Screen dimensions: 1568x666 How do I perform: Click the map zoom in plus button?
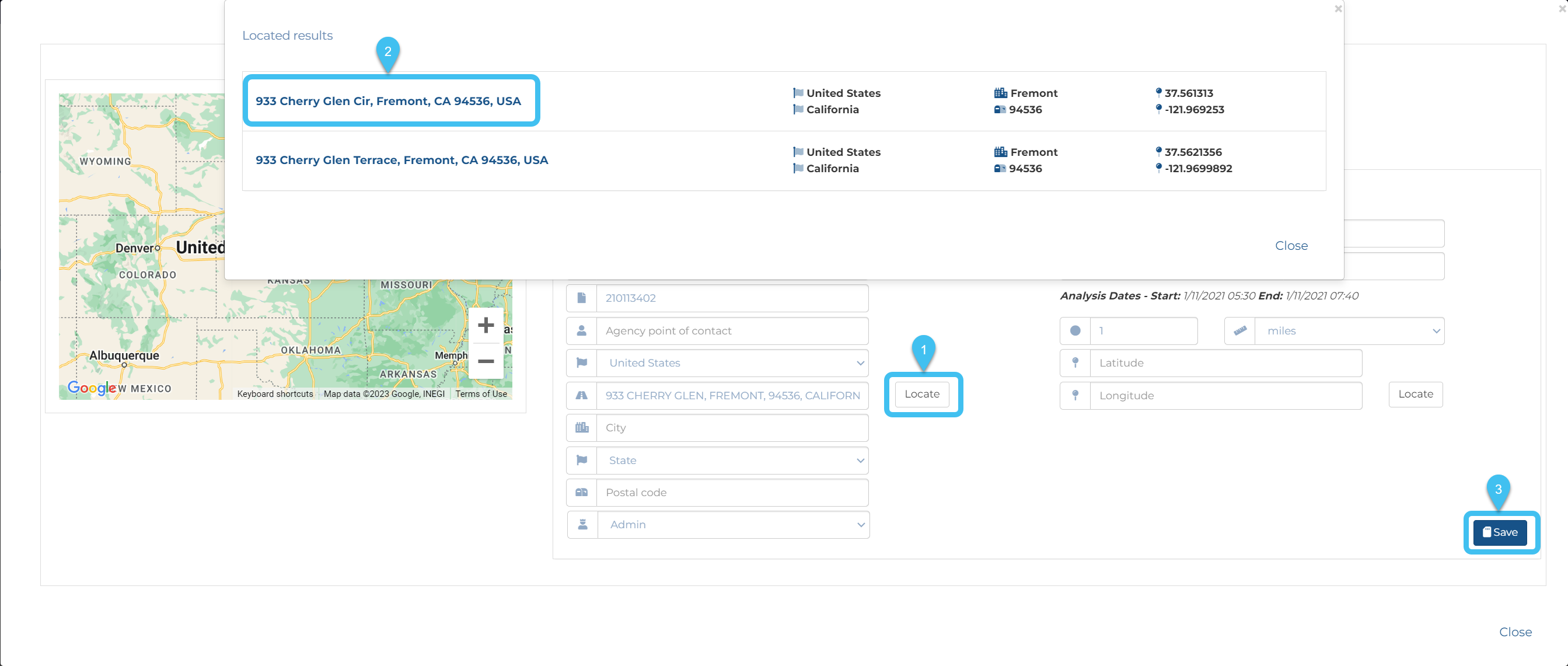[485, 325]
